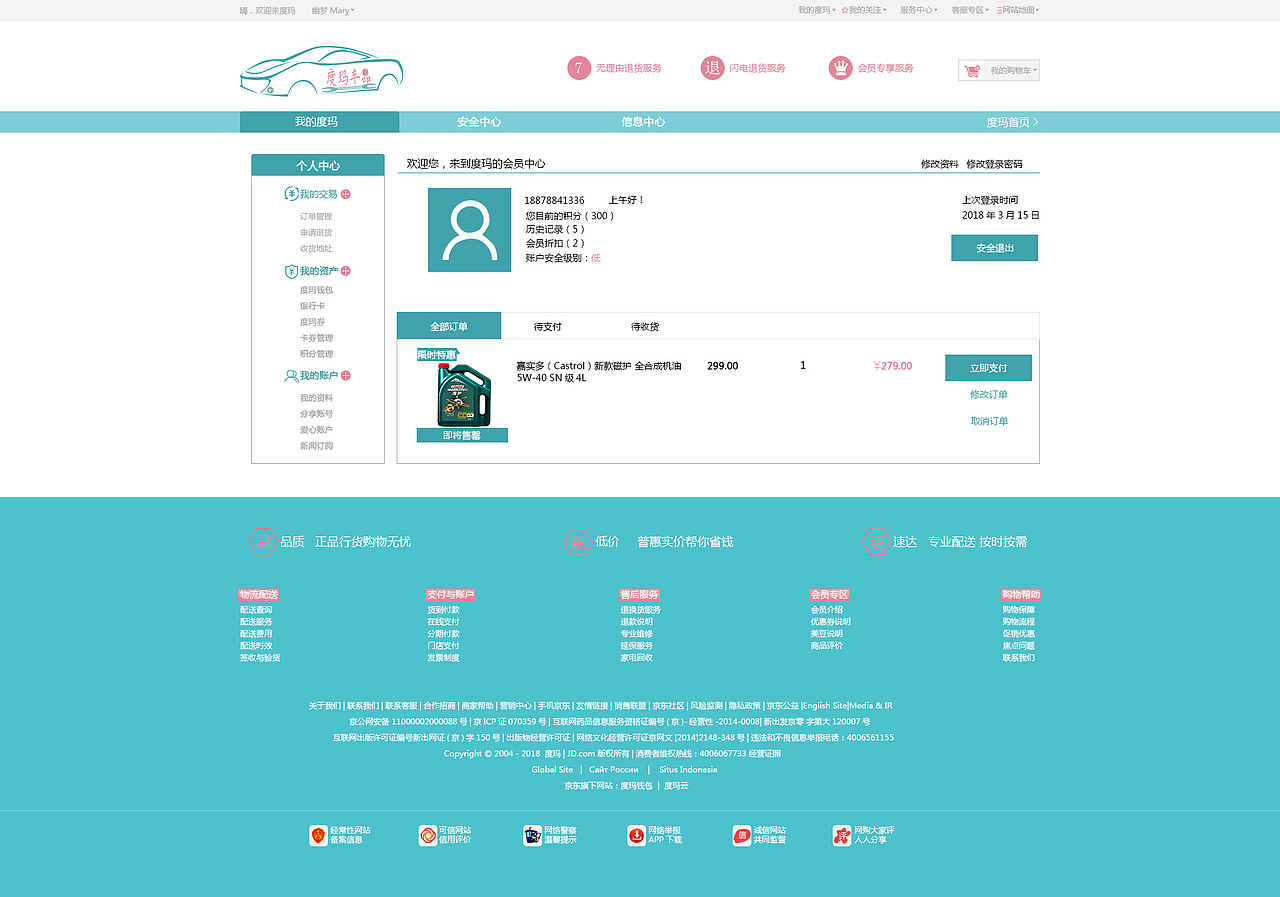Click the 取消订单 link
The height and width of the screenshot is (897, 1280).
tap(989, 421)
